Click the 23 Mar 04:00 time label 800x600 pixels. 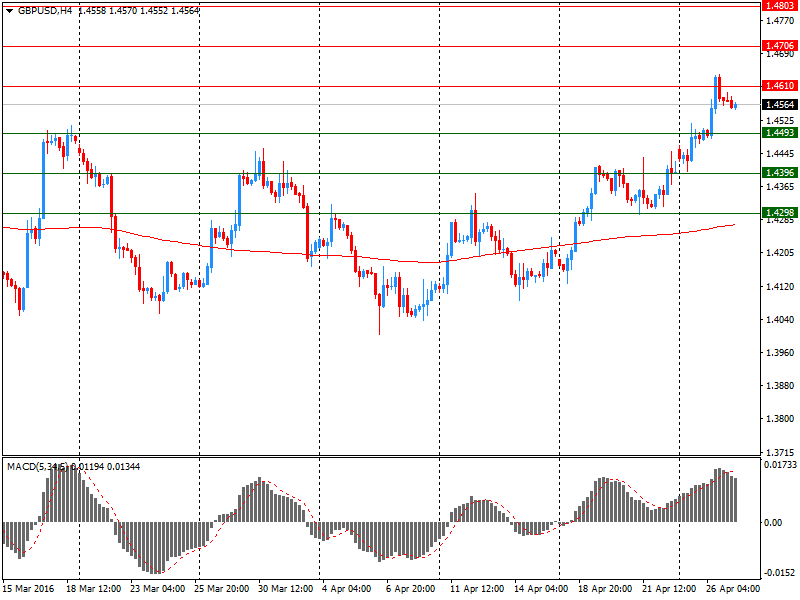coord(158,589)
